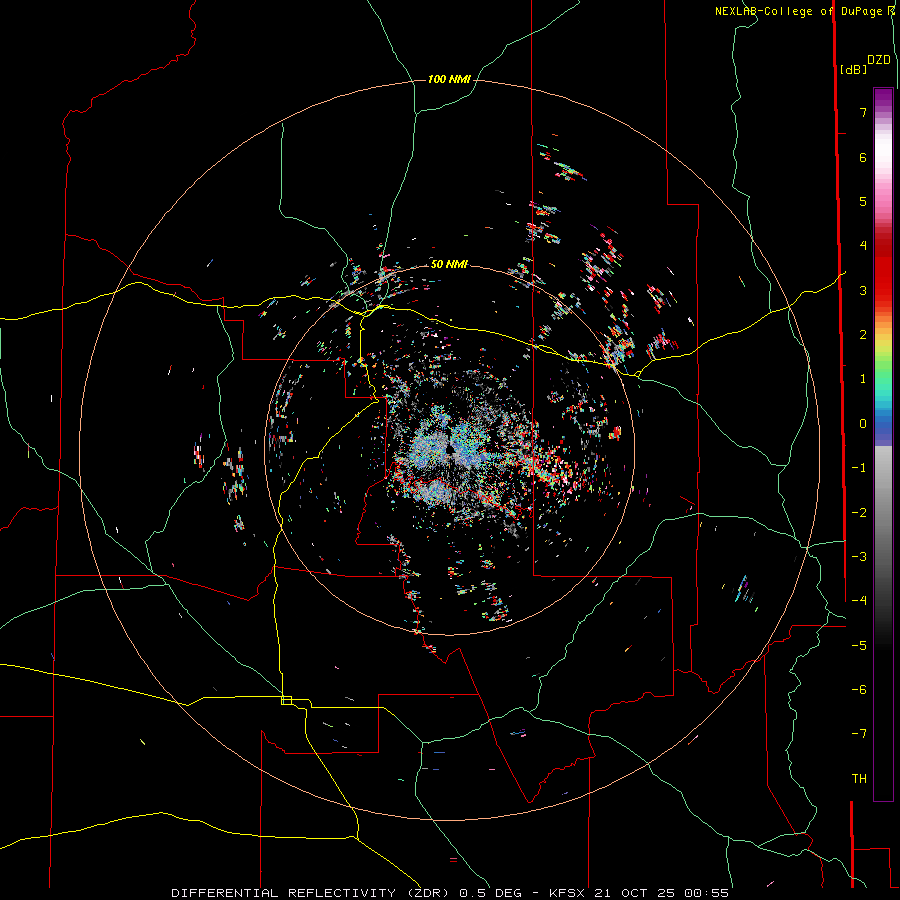The width and height of the screenshot is (900, 900).
Task: Click the '6' value on color scale
Action: (863, 157)
